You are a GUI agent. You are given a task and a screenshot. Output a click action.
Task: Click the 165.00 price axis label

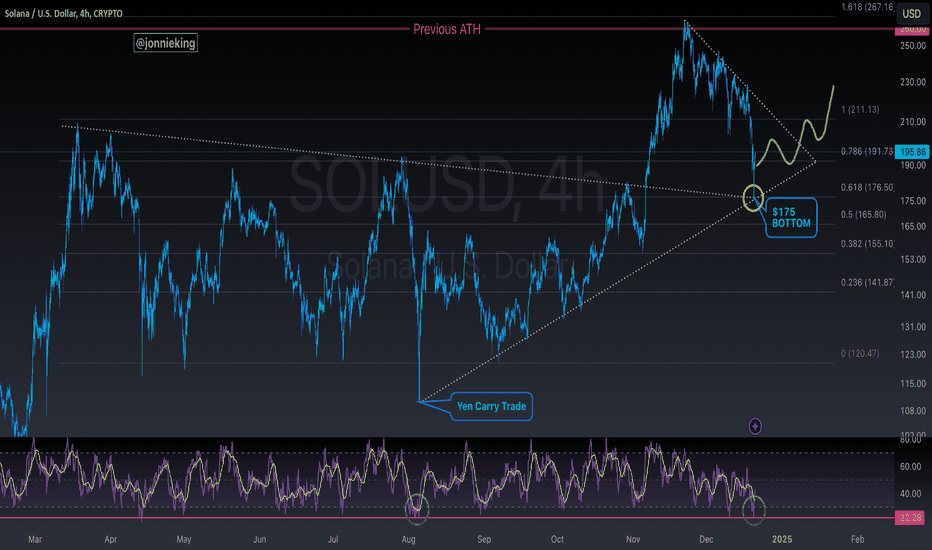913,227
